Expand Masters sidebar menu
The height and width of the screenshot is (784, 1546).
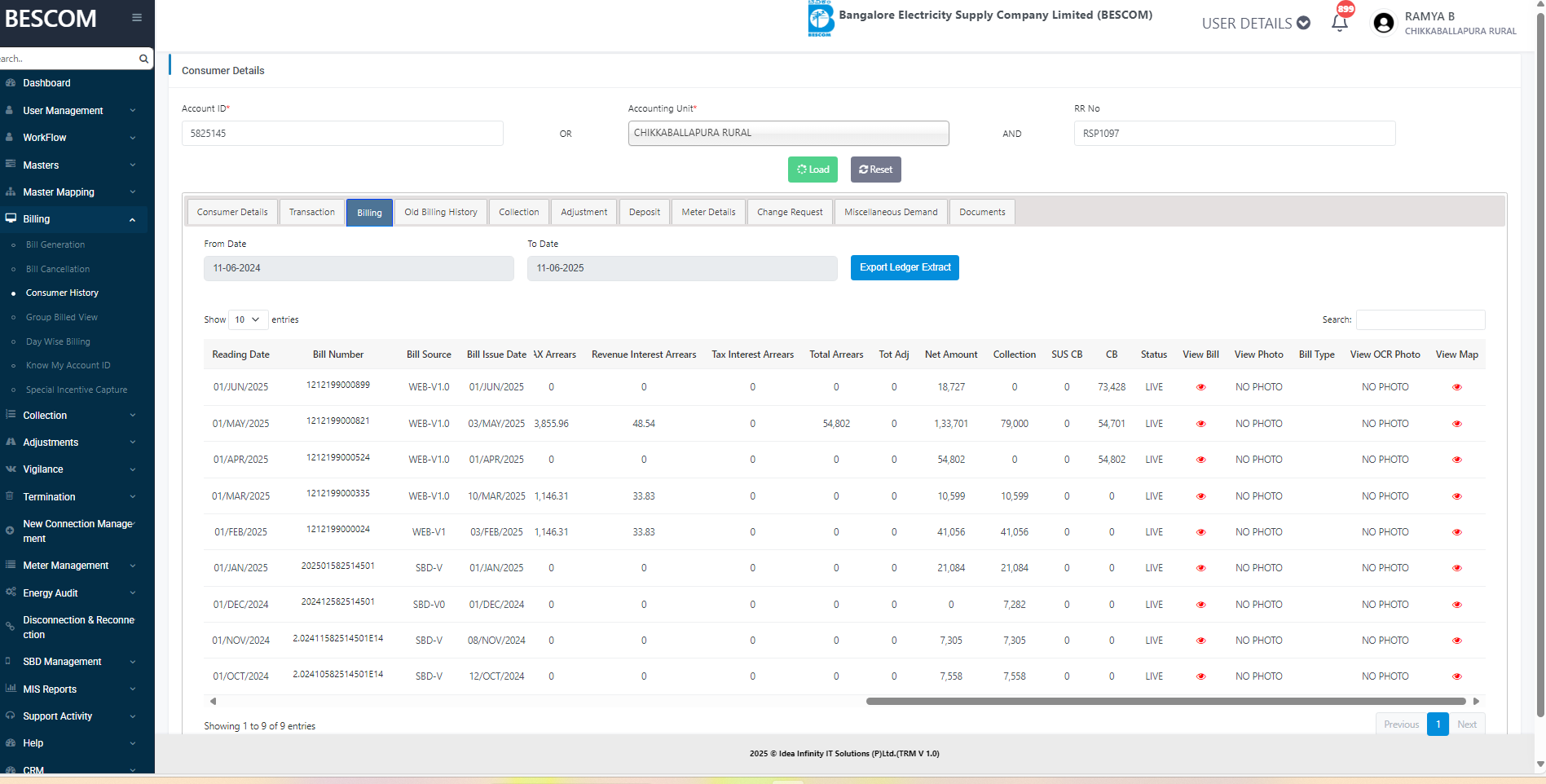(x=73, y=165)
